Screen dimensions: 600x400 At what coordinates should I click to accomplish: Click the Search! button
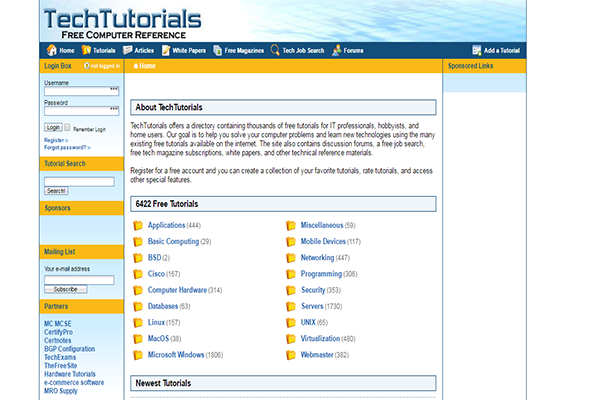point(56,191)
